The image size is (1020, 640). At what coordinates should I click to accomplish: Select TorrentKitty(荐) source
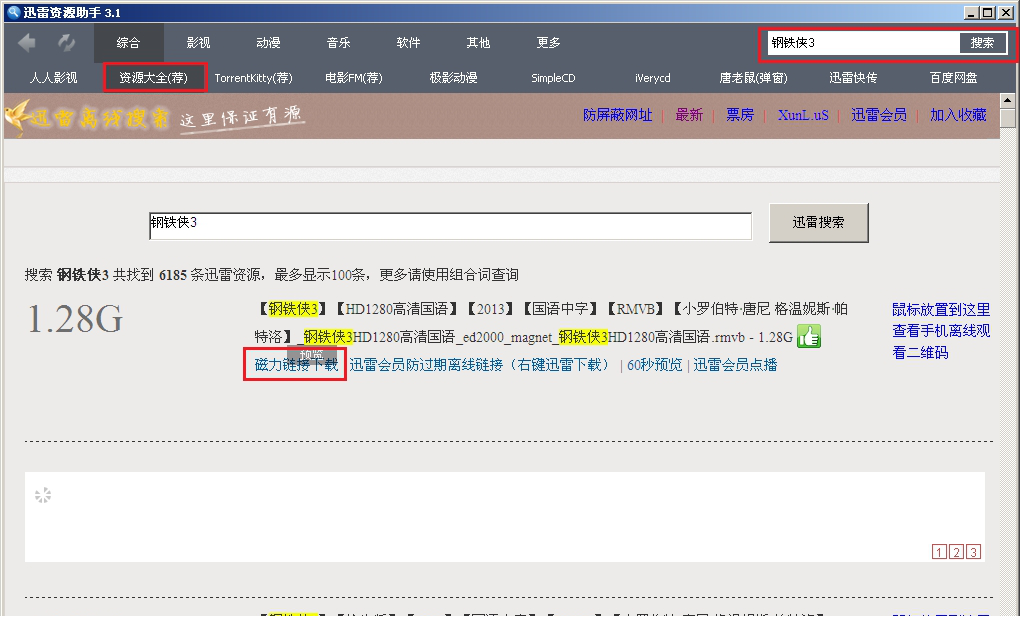coord(254,78)
